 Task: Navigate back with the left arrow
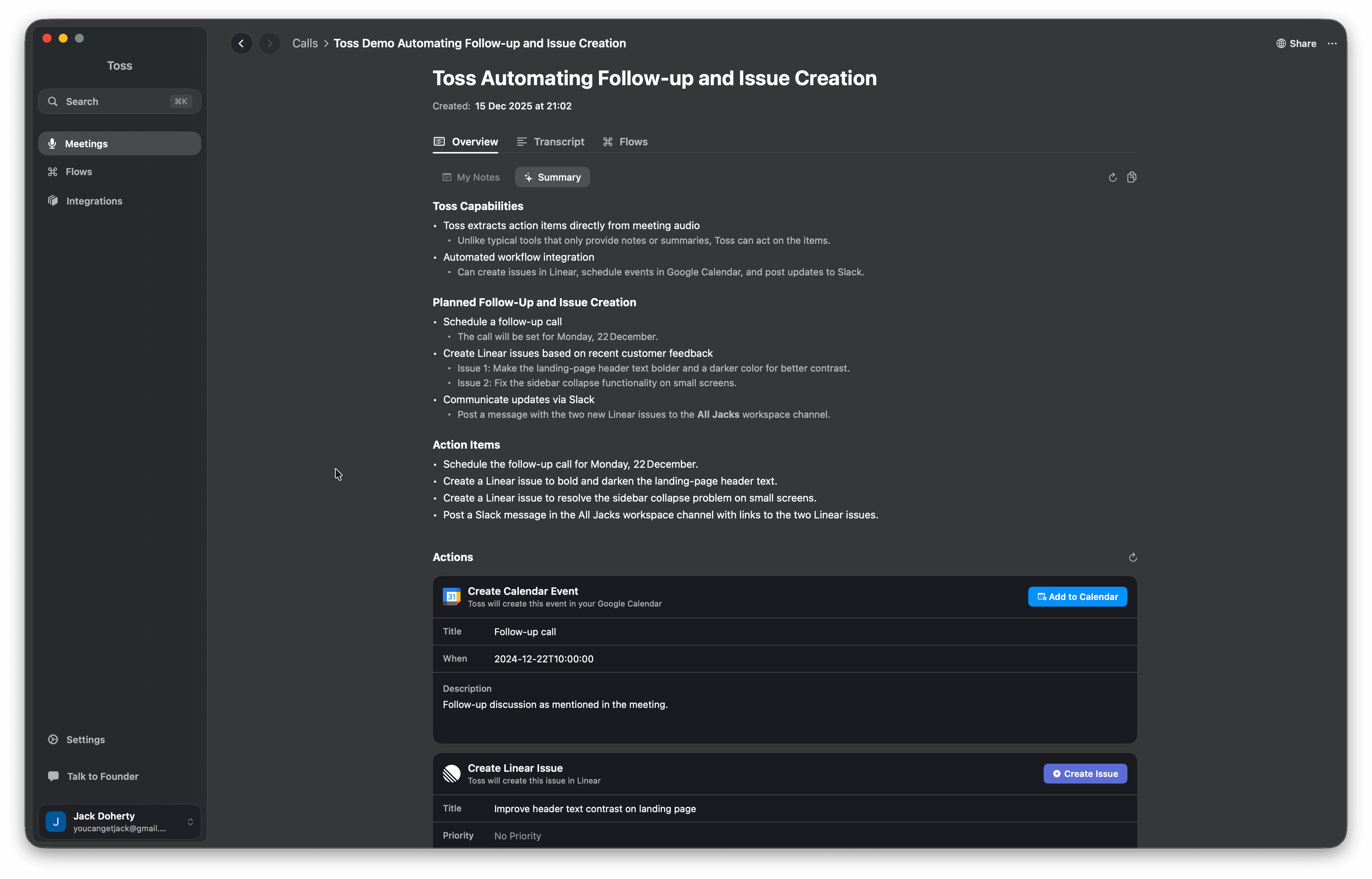coord(241,43)
